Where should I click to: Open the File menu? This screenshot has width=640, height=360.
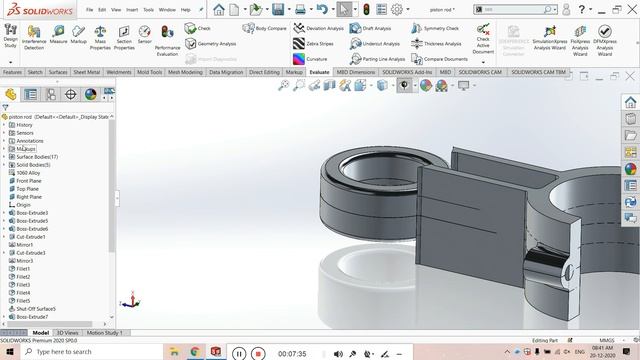pyautogui.click(x=89, y=9)
